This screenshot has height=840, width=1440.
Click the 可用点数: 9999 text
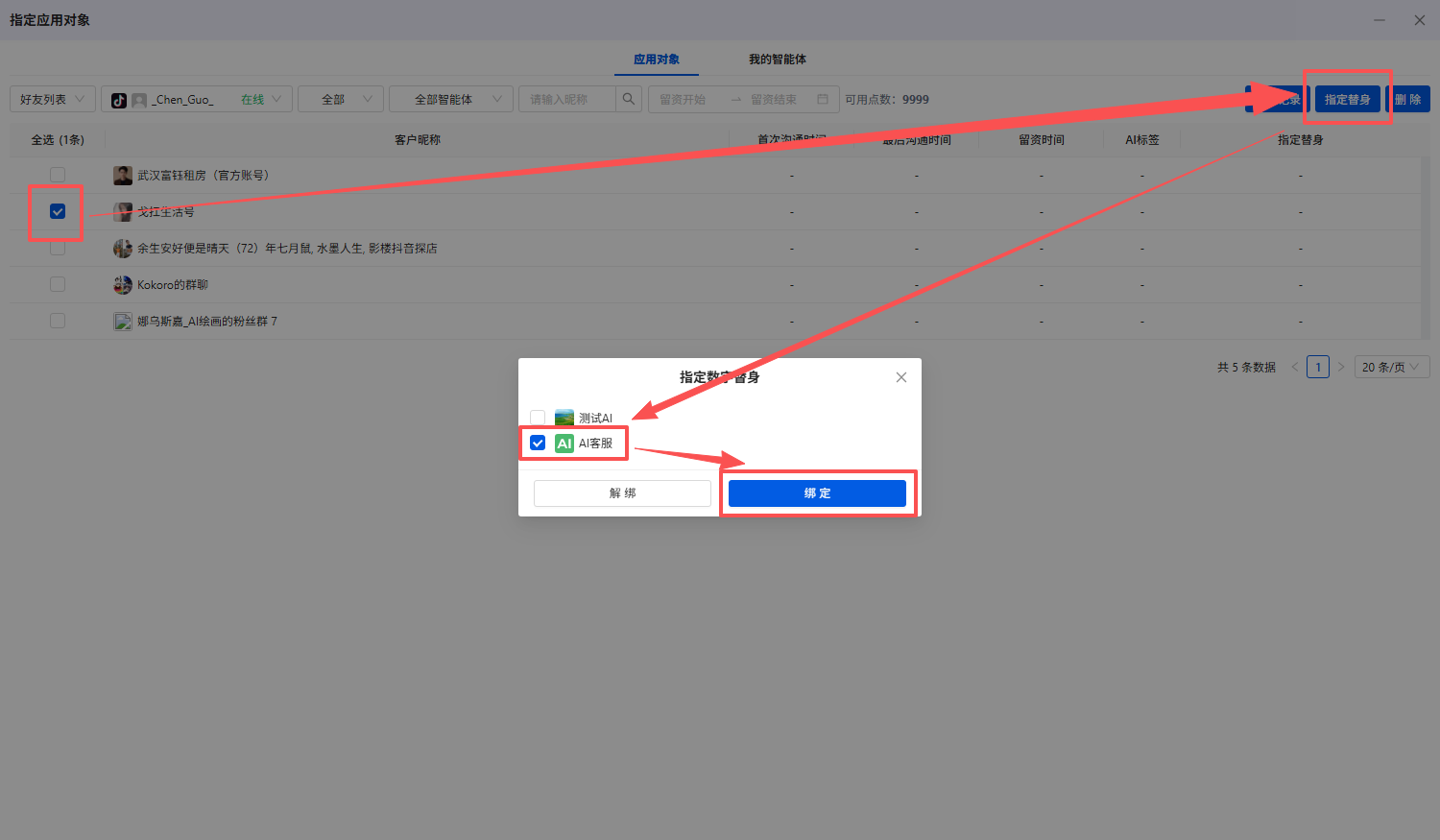[x=887, y=99]
